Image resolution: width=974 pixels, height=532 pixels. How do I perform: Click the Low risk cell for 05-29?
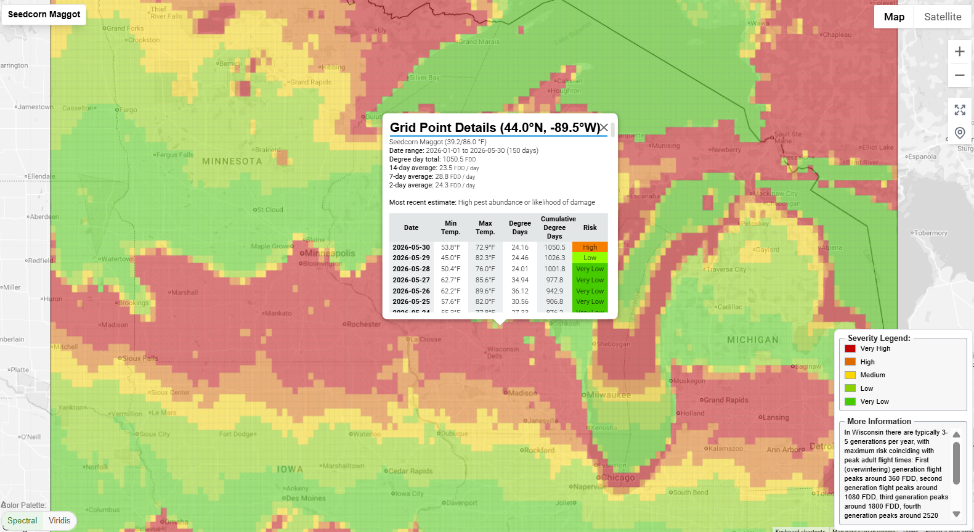click(589, 257)
